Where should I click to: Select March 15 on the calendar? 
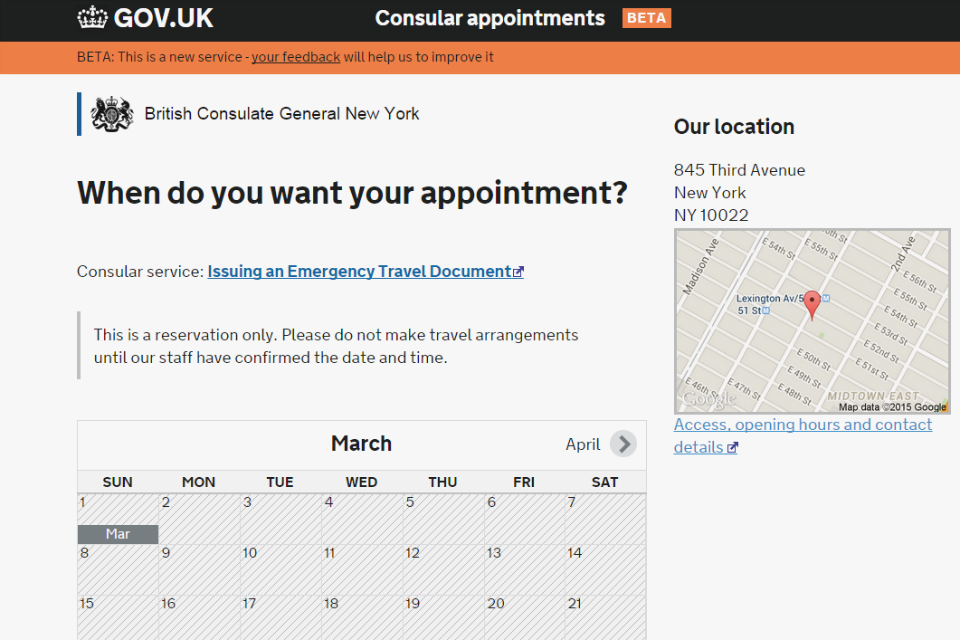click(x=117, y=615)
